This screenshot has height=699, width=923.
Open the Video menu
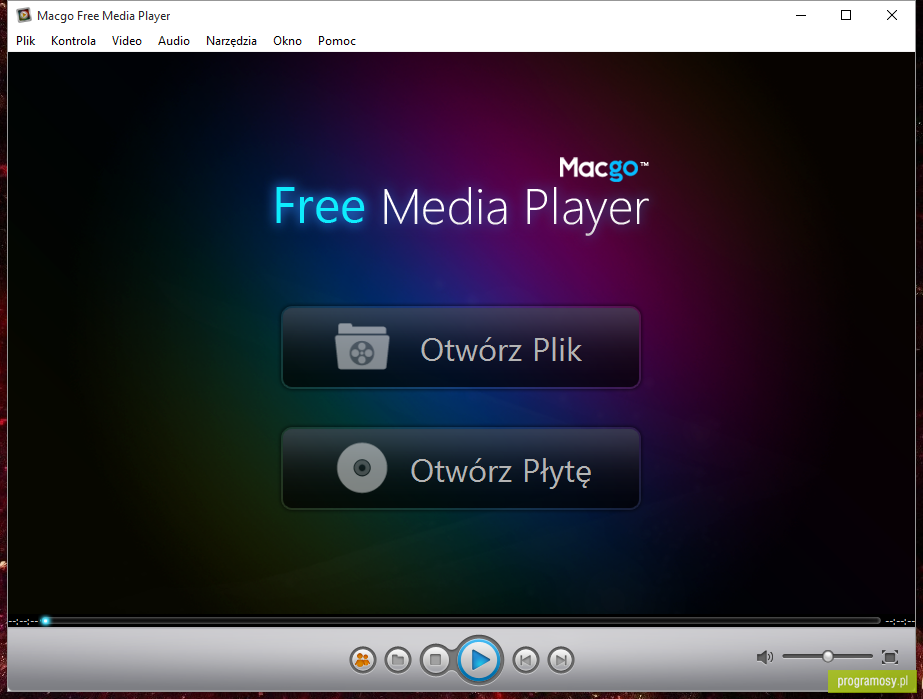click(x=127, y=41)
